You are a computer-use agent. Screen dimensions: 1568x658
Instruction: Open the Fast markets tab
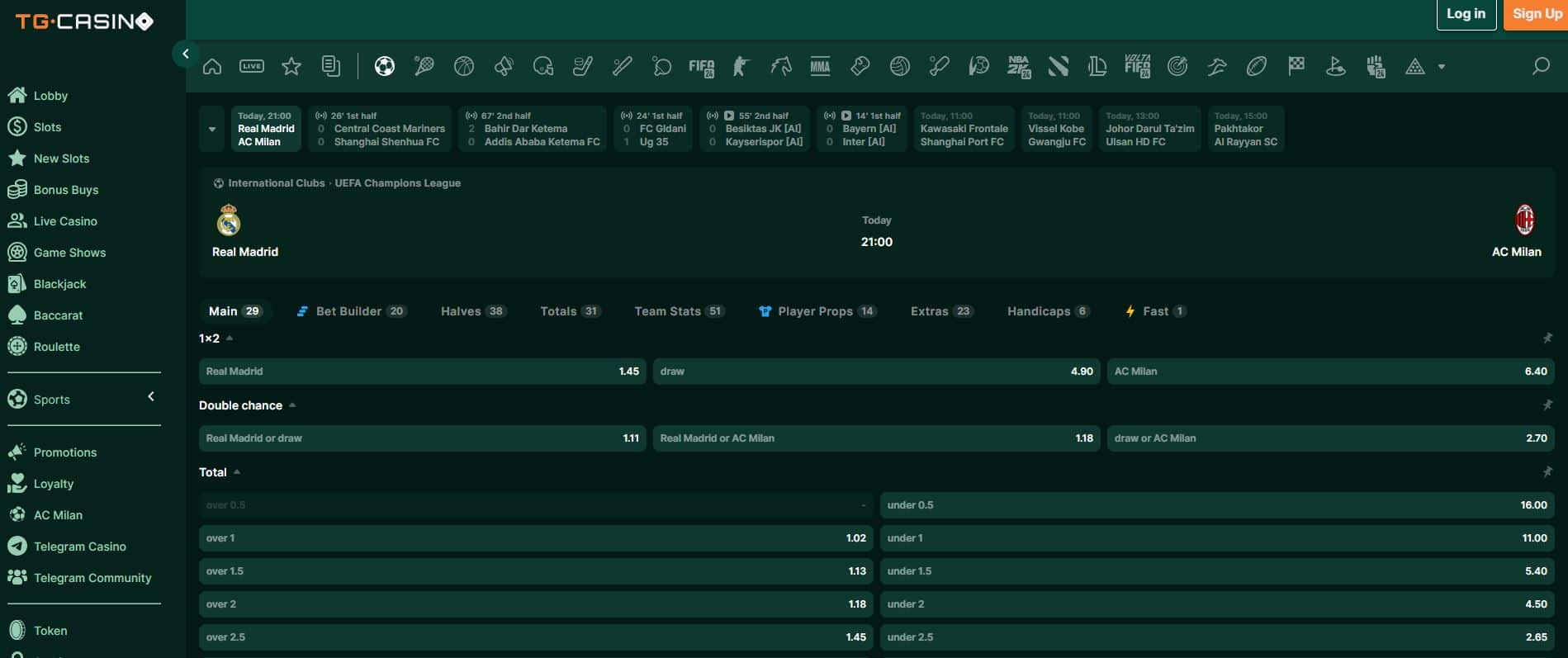[x=1155, y=311]
